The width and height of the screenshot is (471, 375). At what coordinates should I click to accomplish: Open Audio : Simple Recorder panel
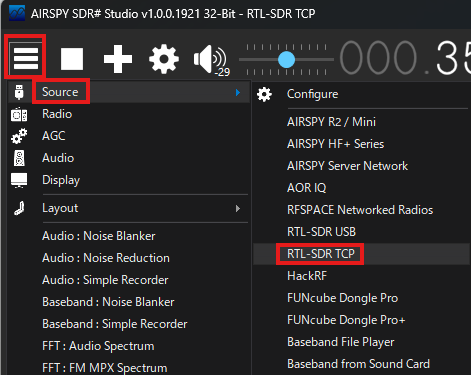pos(105,280)
